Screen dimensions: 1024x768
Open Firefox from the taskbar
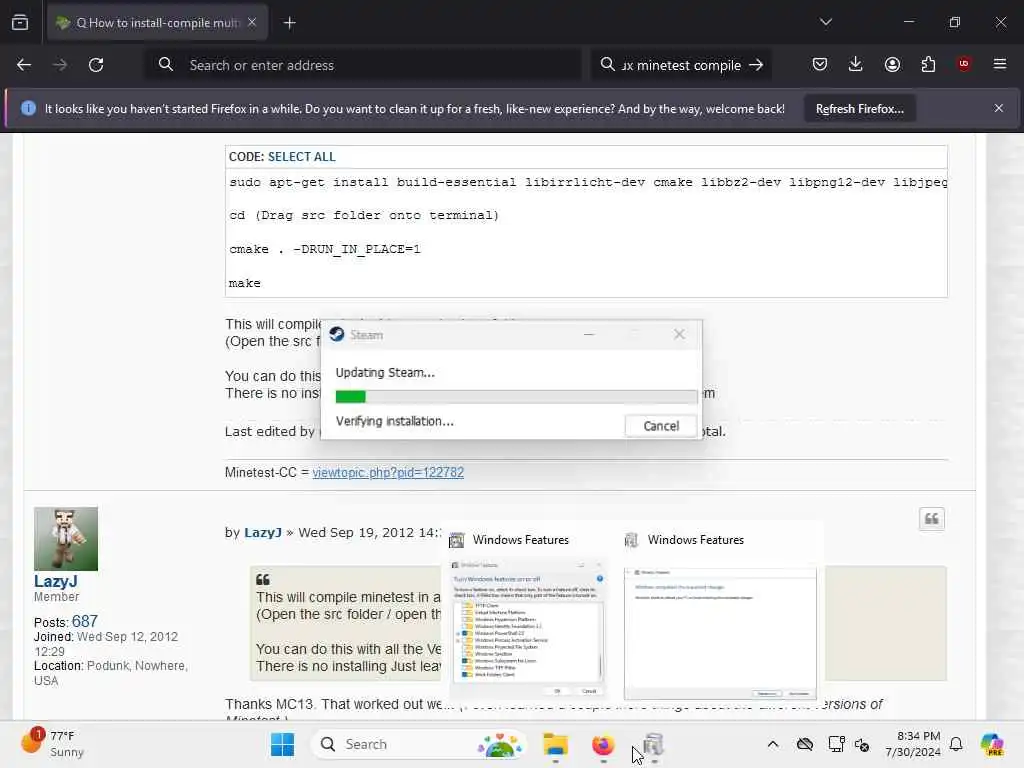pyautogui.click(x=603, y=744)
